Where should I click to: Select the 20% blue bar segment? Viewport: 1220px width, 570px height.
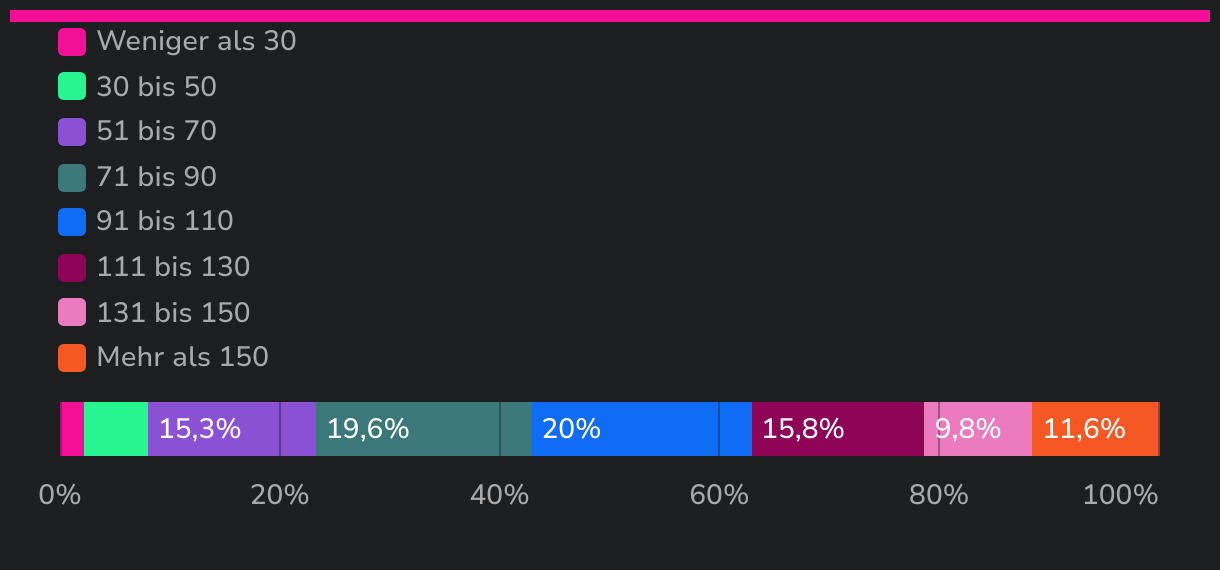642,429
